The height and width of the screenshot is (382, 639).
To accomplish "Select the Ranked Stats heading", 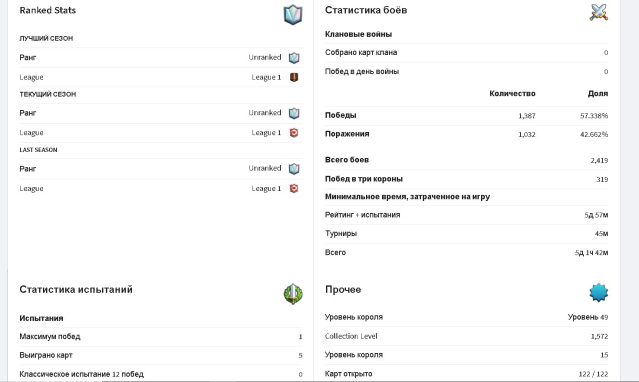I will pyautogui.click(x=48, y=11).
